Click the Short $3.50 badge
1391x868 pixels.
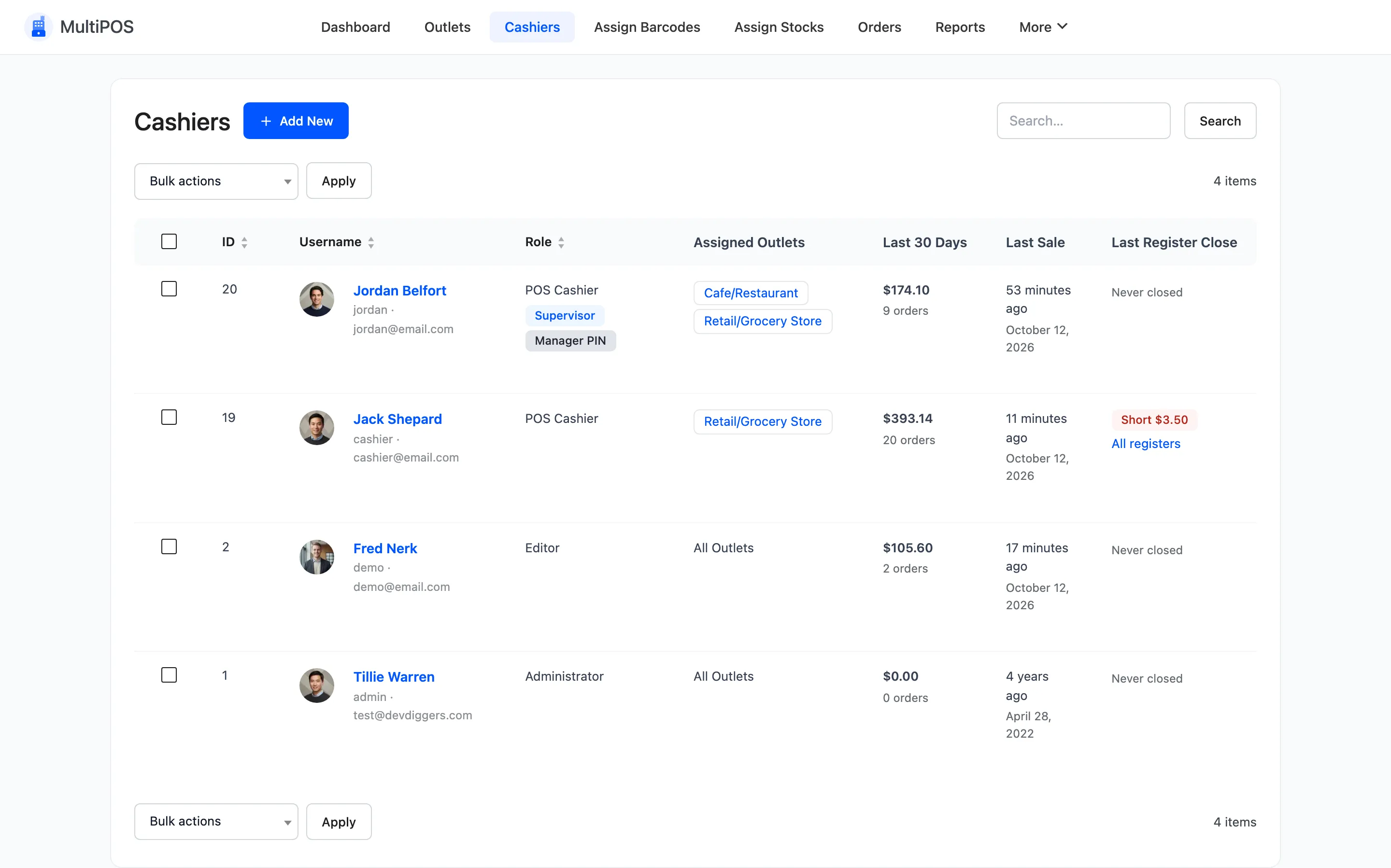click(x=1154, y=420)
